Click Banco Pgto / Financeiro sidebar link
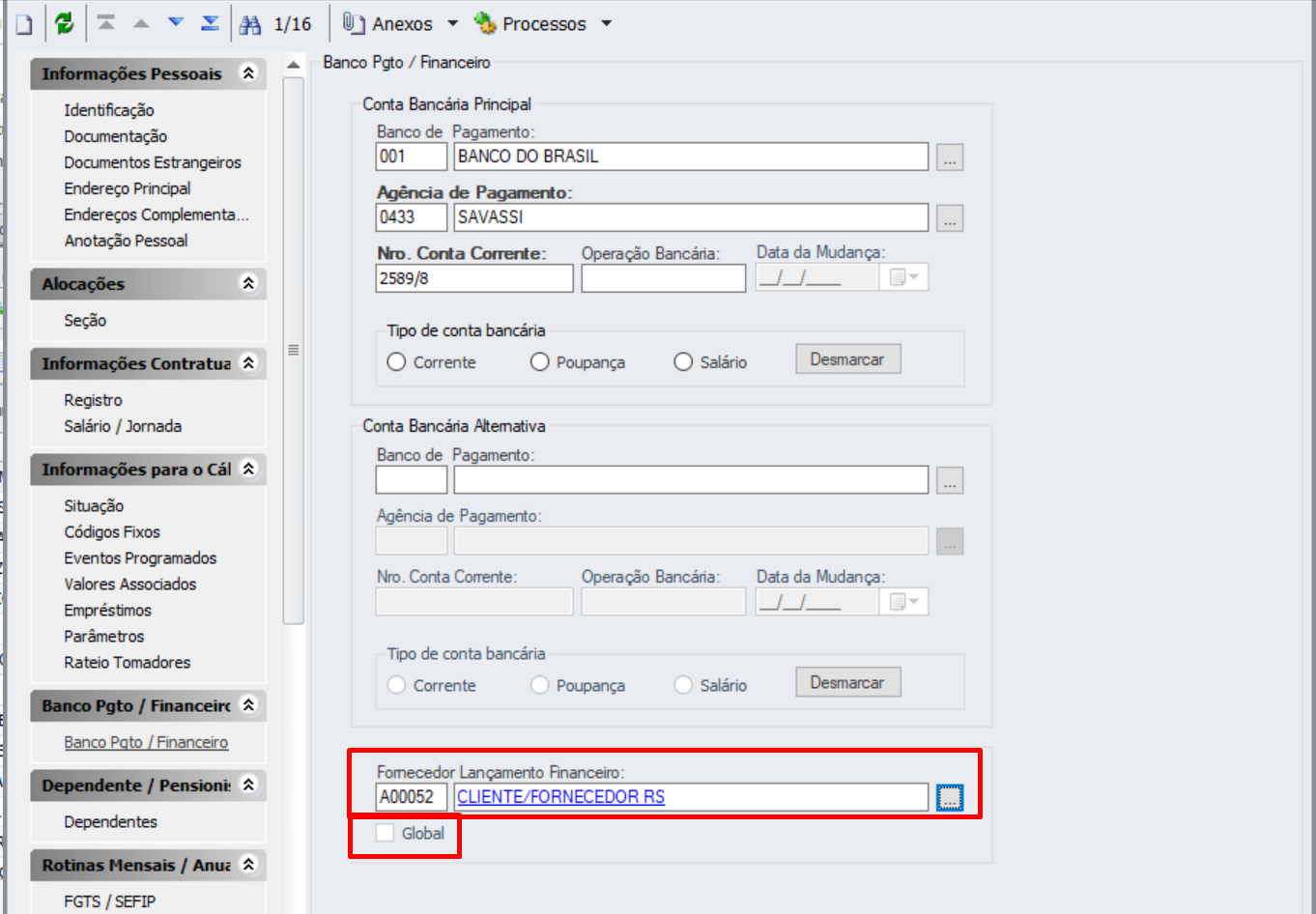This screenshot has width=1316, height=914. (x=146, y=742)
